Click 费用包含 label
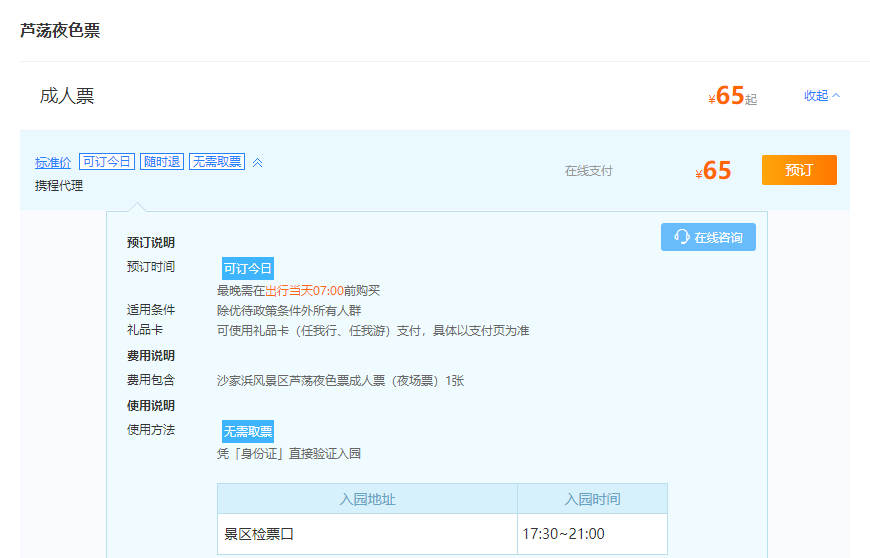870x558 pixels. (150, 380)
